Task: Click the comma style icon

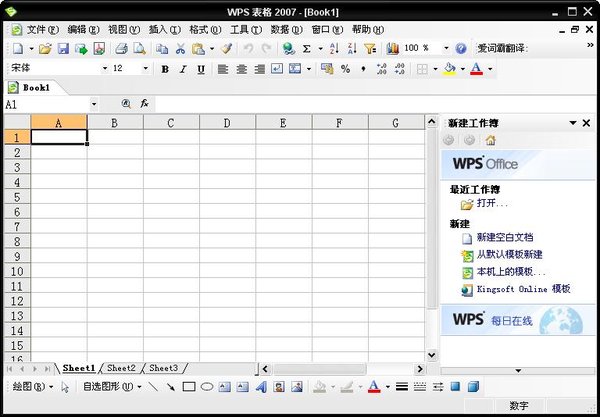Action: (364, 69)
